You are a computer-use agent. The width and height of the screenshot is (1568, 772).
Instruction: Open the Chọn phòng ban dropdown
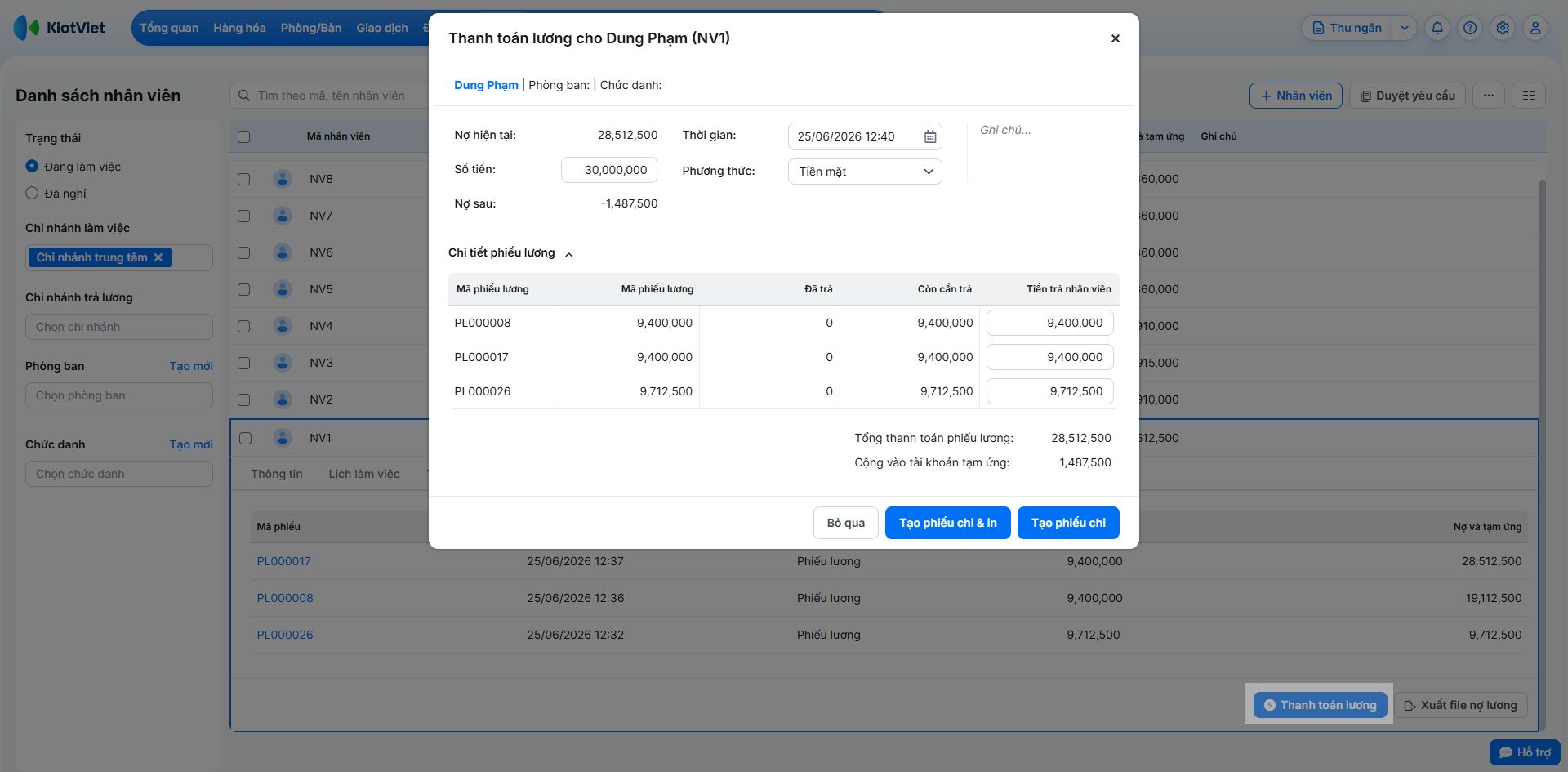tap(119, 395)
